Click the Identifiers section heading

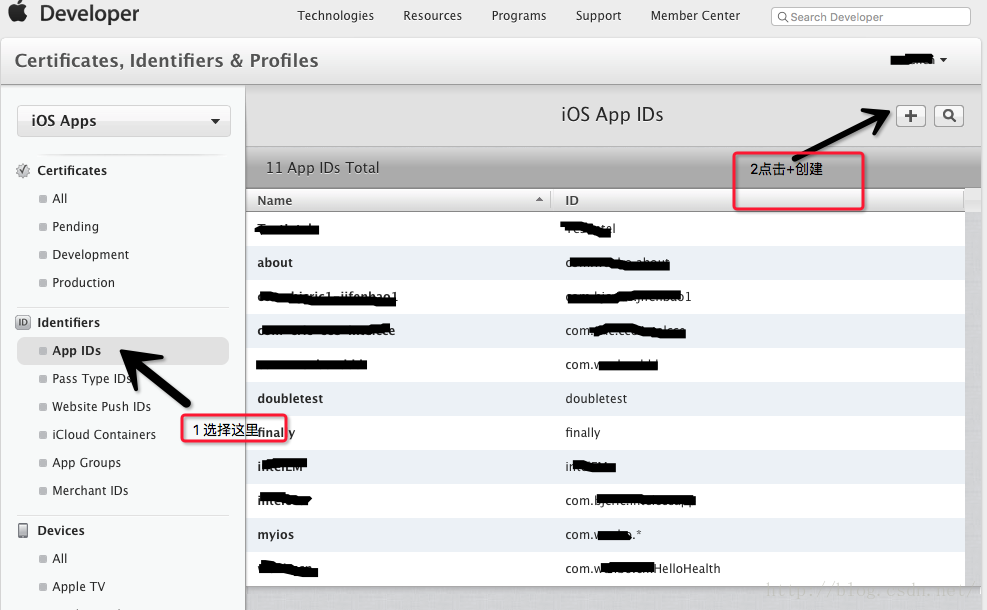click(x=69, y=322)
